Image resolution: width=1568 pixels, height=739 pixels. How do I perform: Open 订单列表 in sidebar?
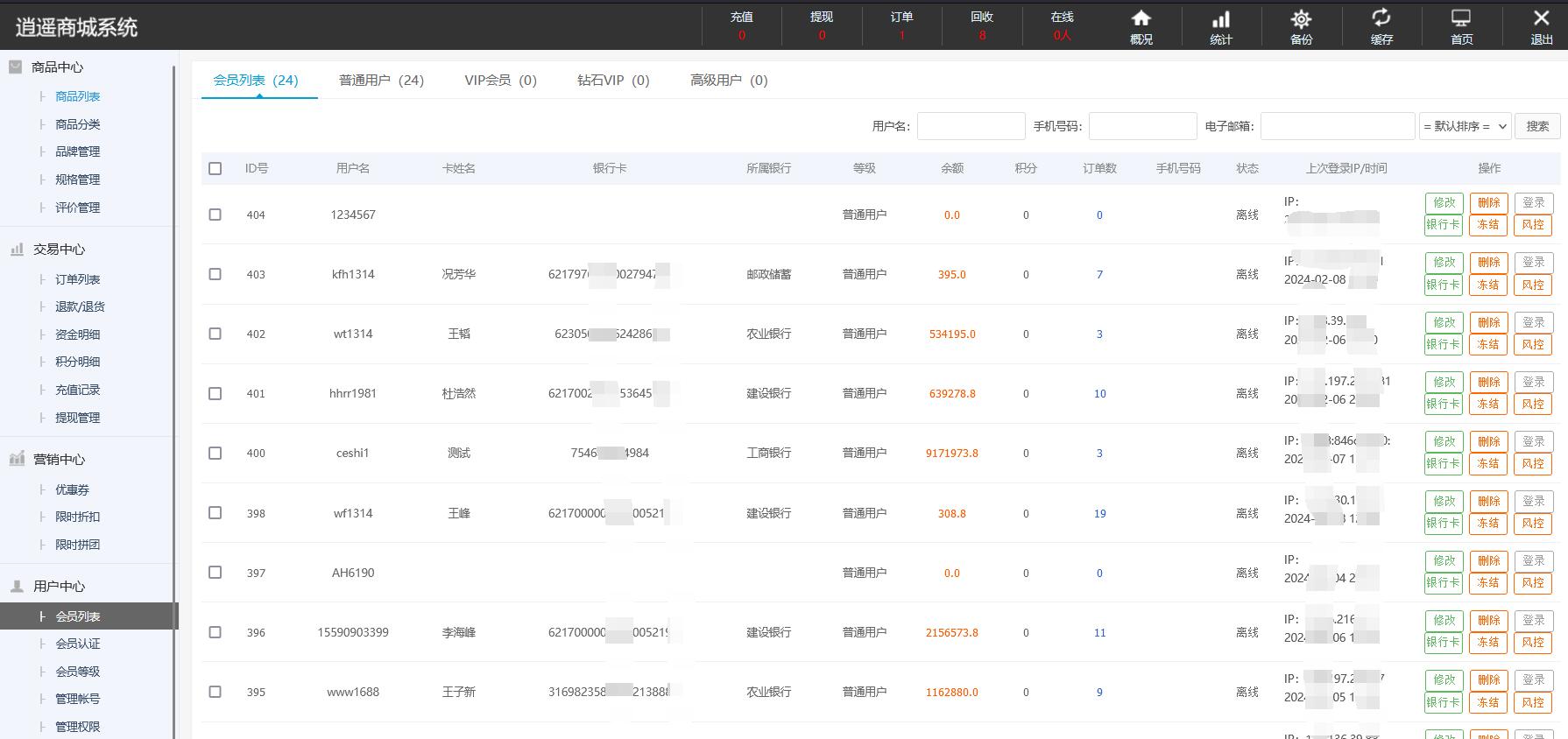pos(78,279)
